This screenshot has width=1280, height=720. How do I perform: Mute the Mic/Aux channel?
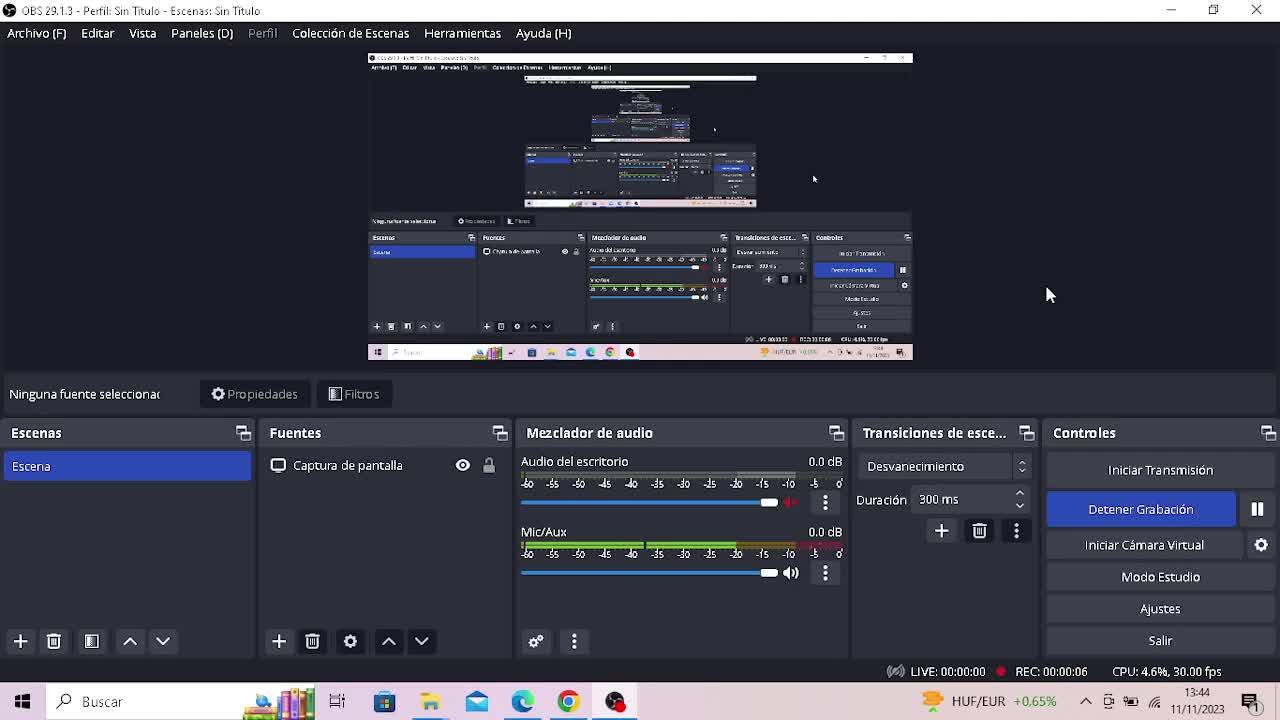tap(791, 573)
